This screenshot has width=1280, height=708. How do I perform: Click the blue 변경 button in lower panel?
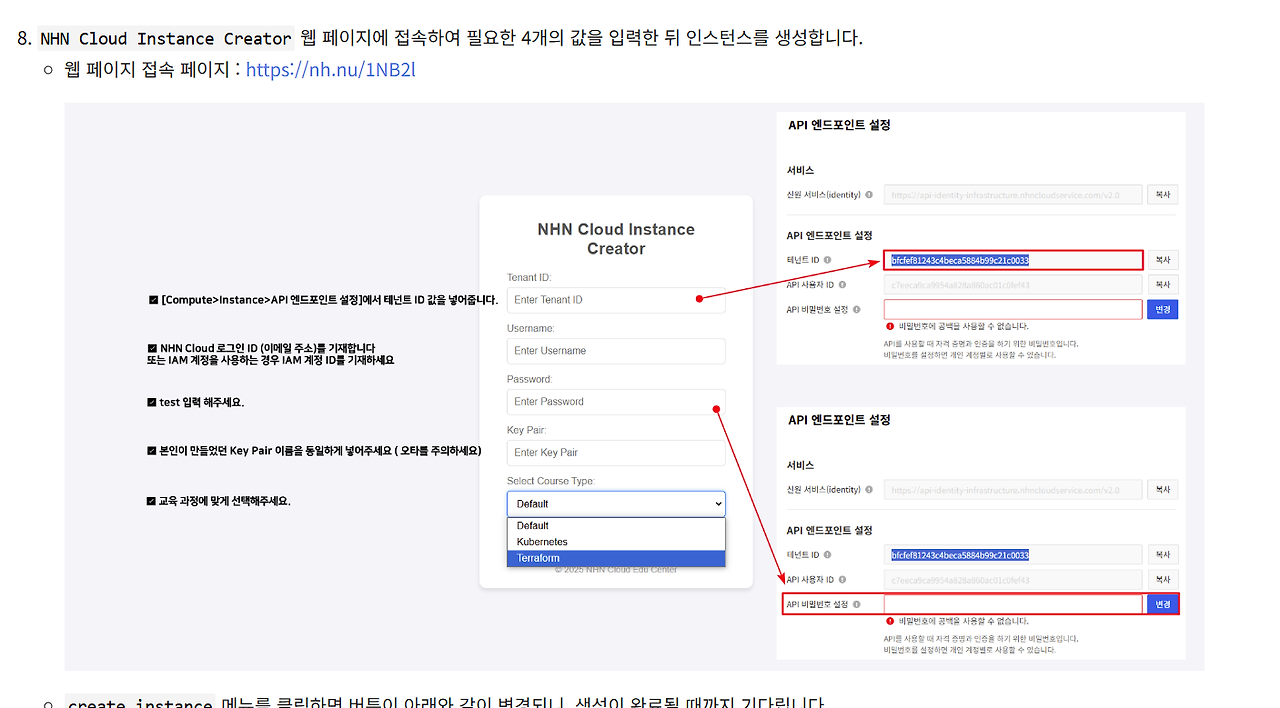1163,604
